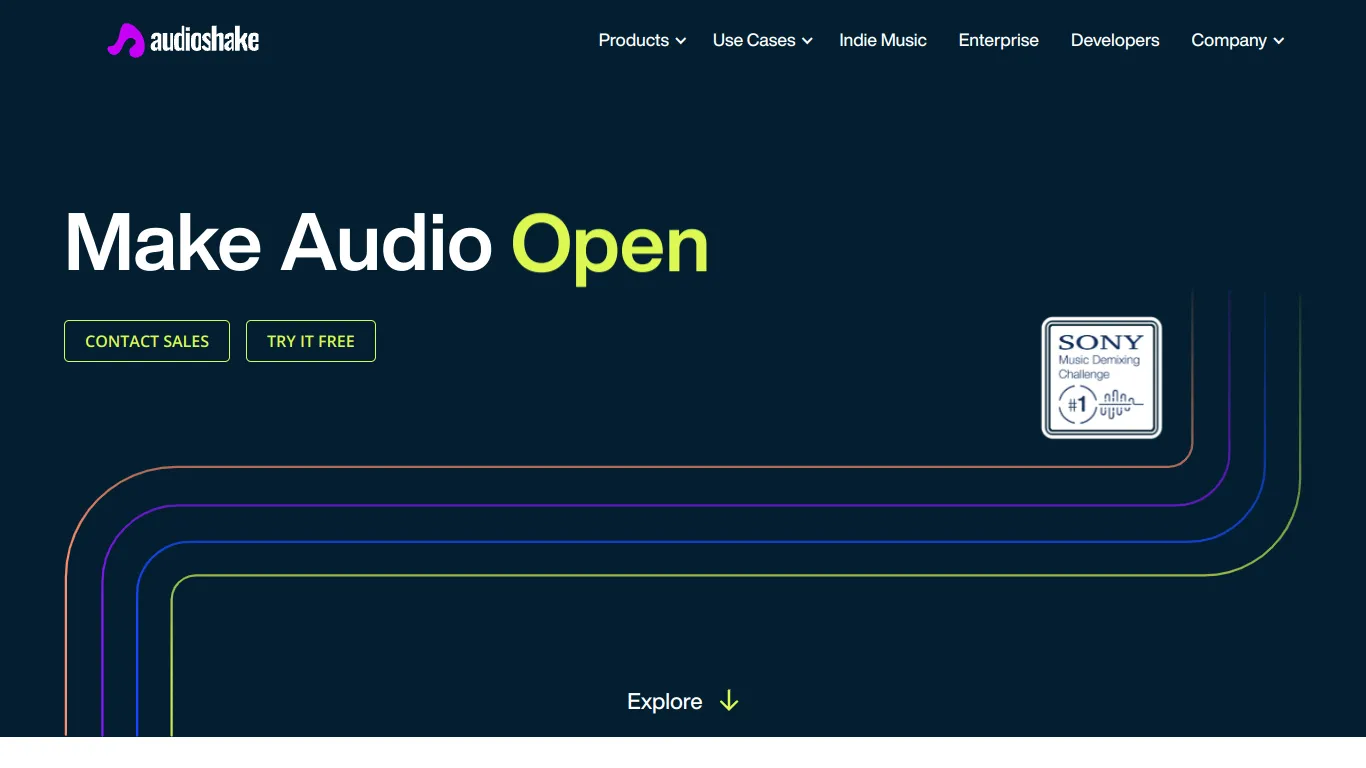Visit the Developers page
The image size is (1366, 768).
(1115, 40)
